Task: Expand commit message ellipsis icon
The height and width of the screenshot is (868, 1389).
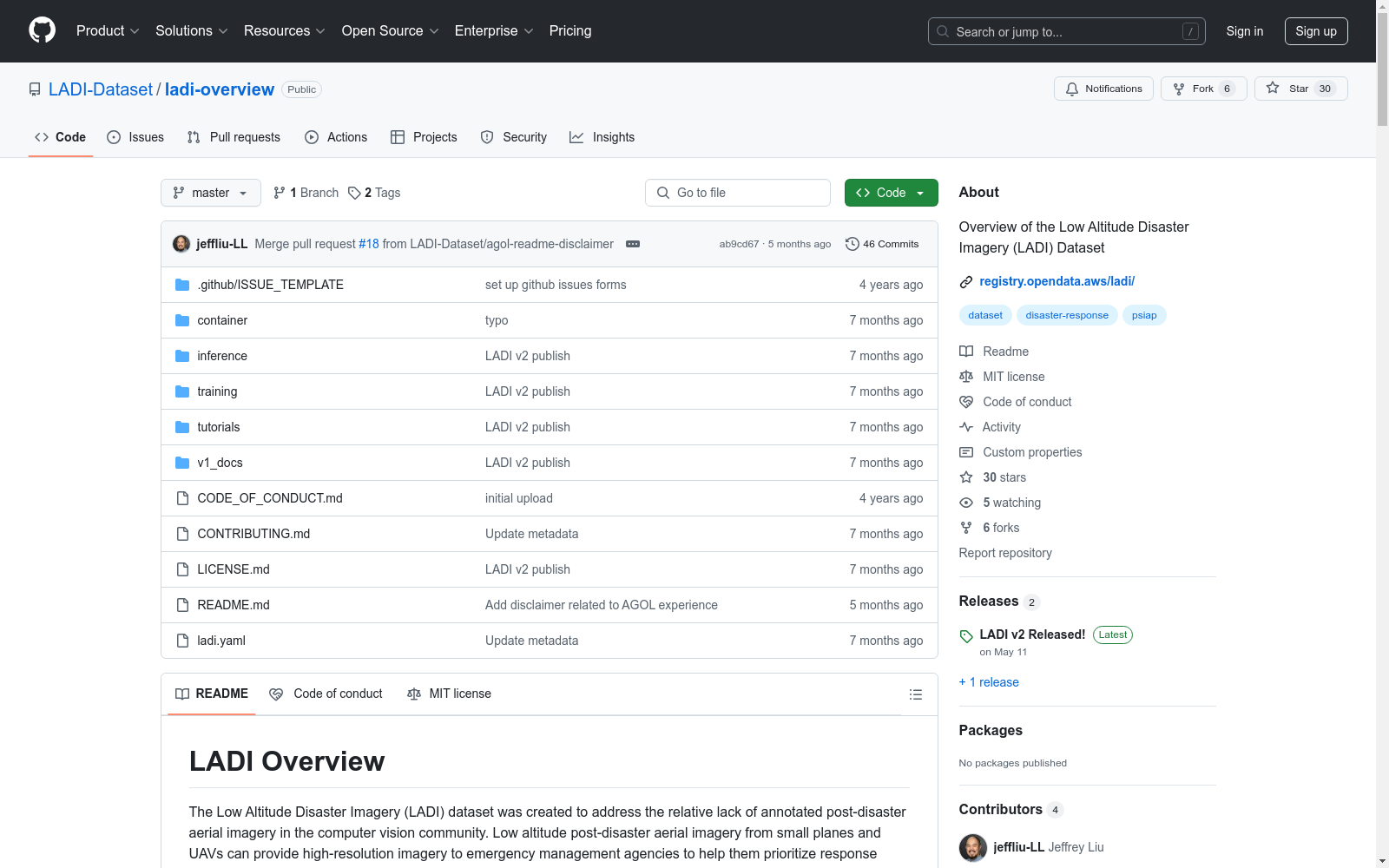Action: (x=633, y=244)
